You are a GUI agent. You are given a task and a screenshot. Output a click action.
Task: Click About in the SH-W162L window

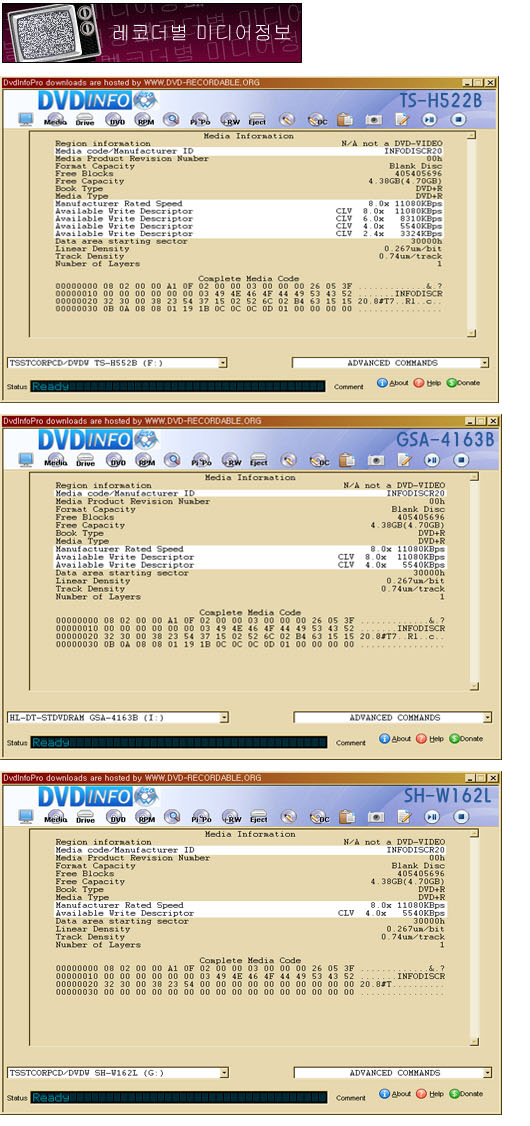tap(395, 1094)
